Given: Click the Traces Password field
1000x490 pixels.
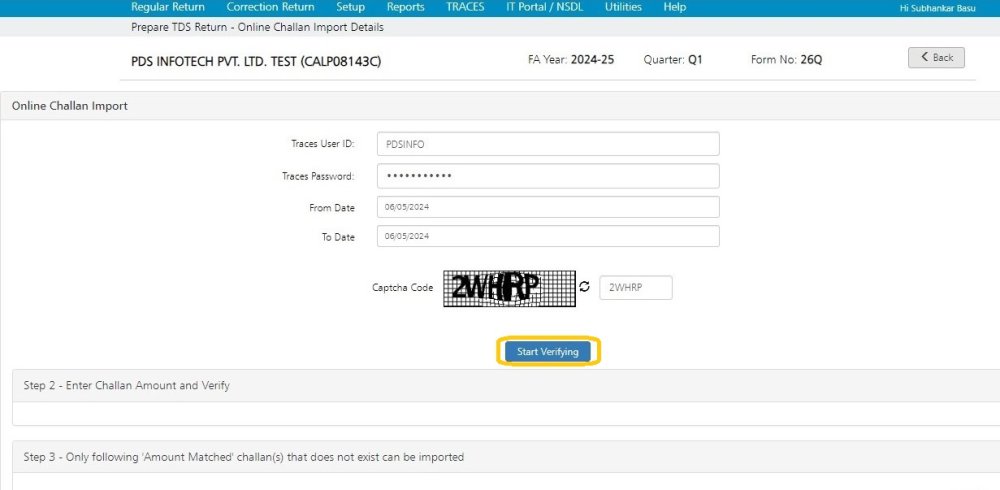Looking at the screenshot, I should coord(548,176).
